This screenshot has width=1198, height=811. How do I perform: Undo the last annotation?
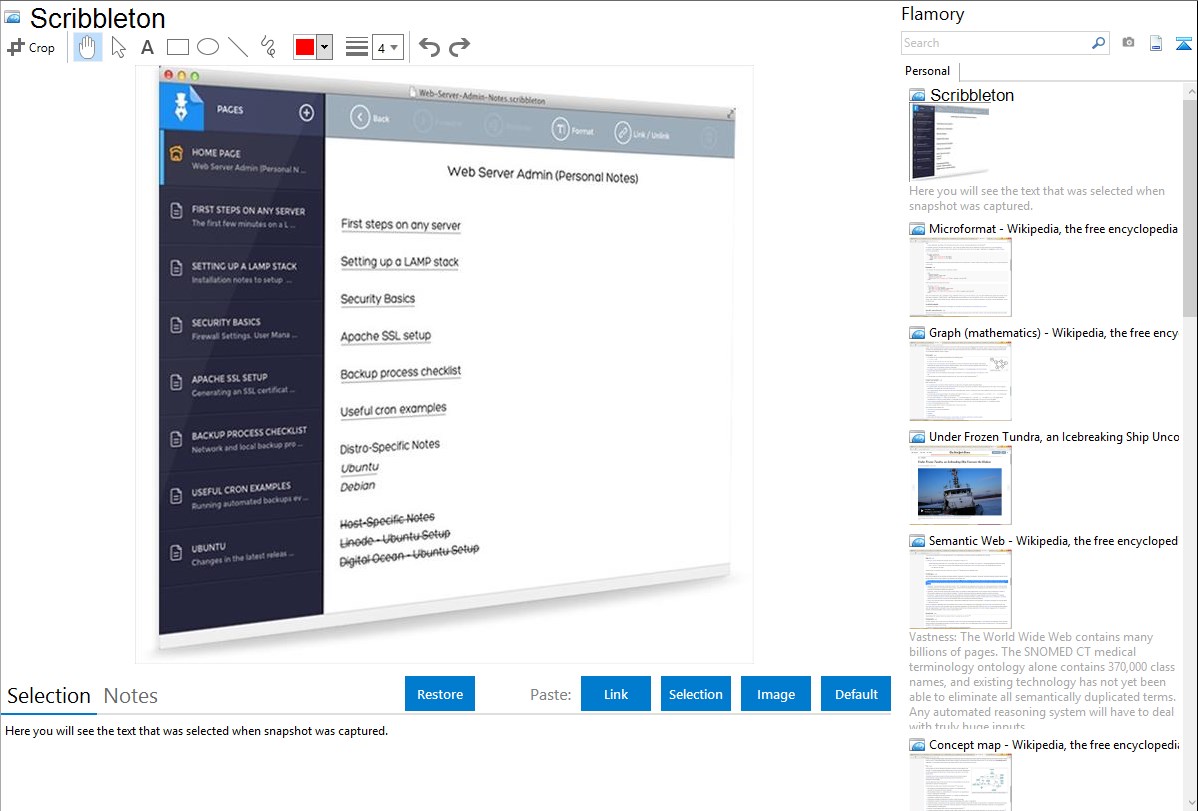point(429,47)
